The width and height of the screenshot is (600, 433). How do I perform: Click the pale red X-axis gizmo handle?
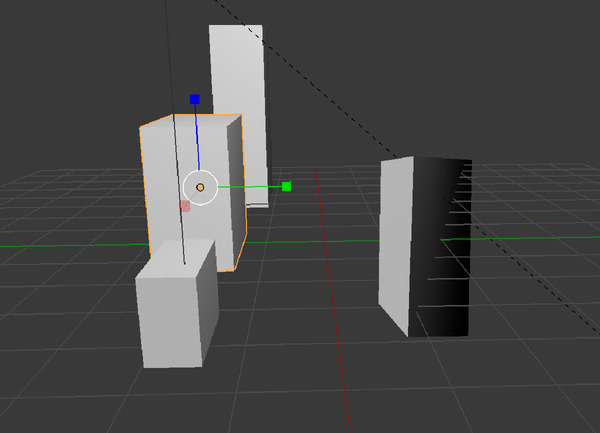pyautogui.click(x=185, y=206)
